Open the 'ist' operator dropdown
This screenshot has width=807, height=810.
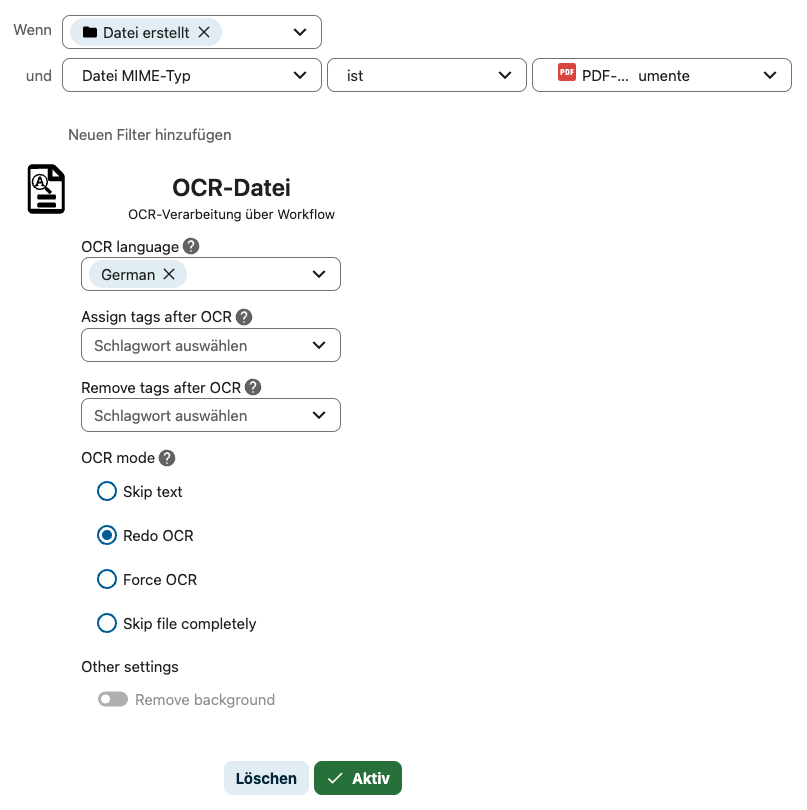tap(426, 76)
